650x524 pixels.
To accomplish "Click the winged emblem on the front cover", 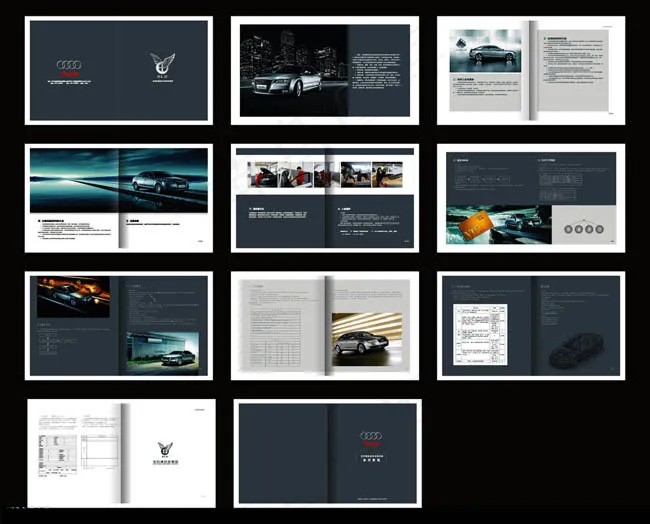I will (162, 63).
